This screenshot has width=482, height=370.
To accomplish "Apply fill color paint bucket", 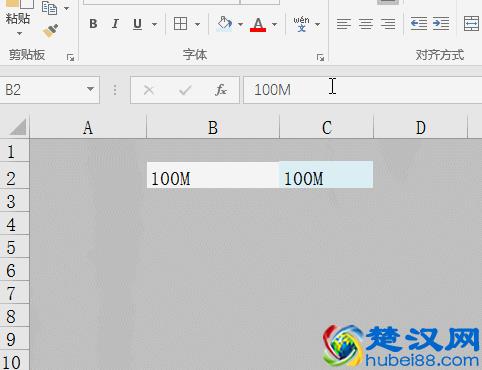I will click(x=224, y=24).
